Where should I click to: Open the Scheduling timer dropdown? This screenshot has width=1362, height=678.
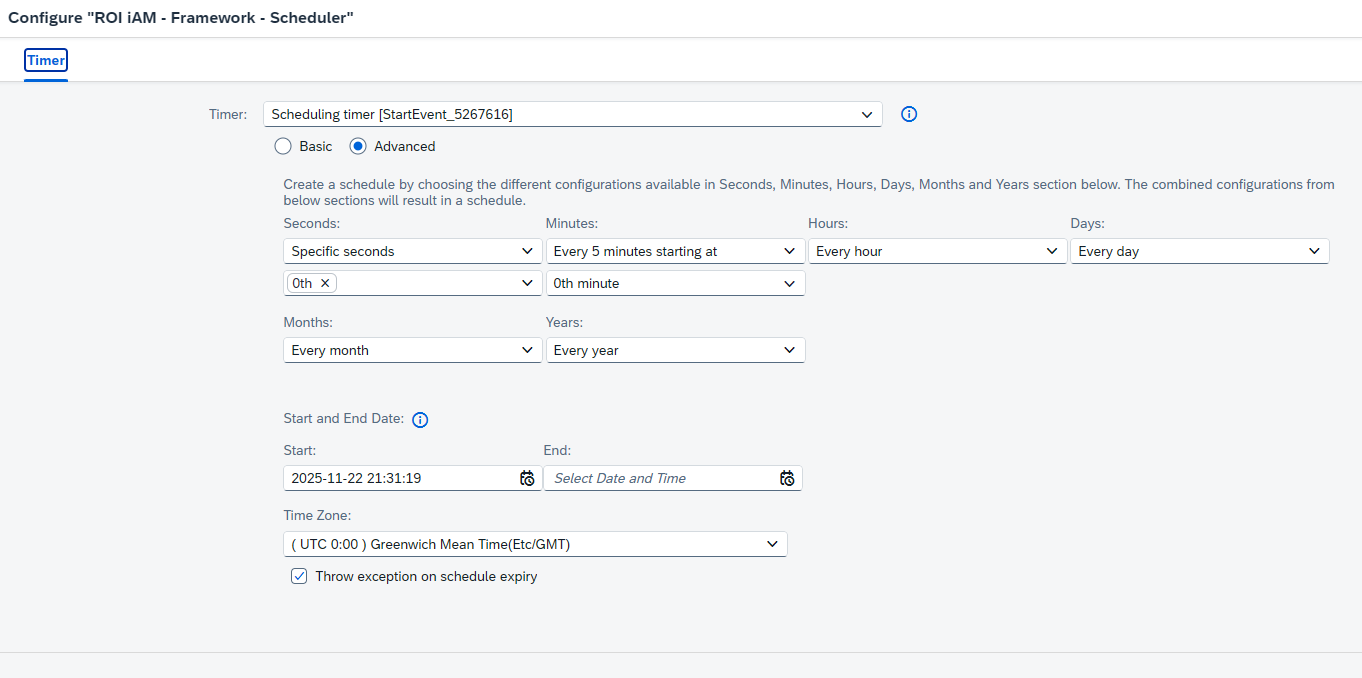(867, 114)
